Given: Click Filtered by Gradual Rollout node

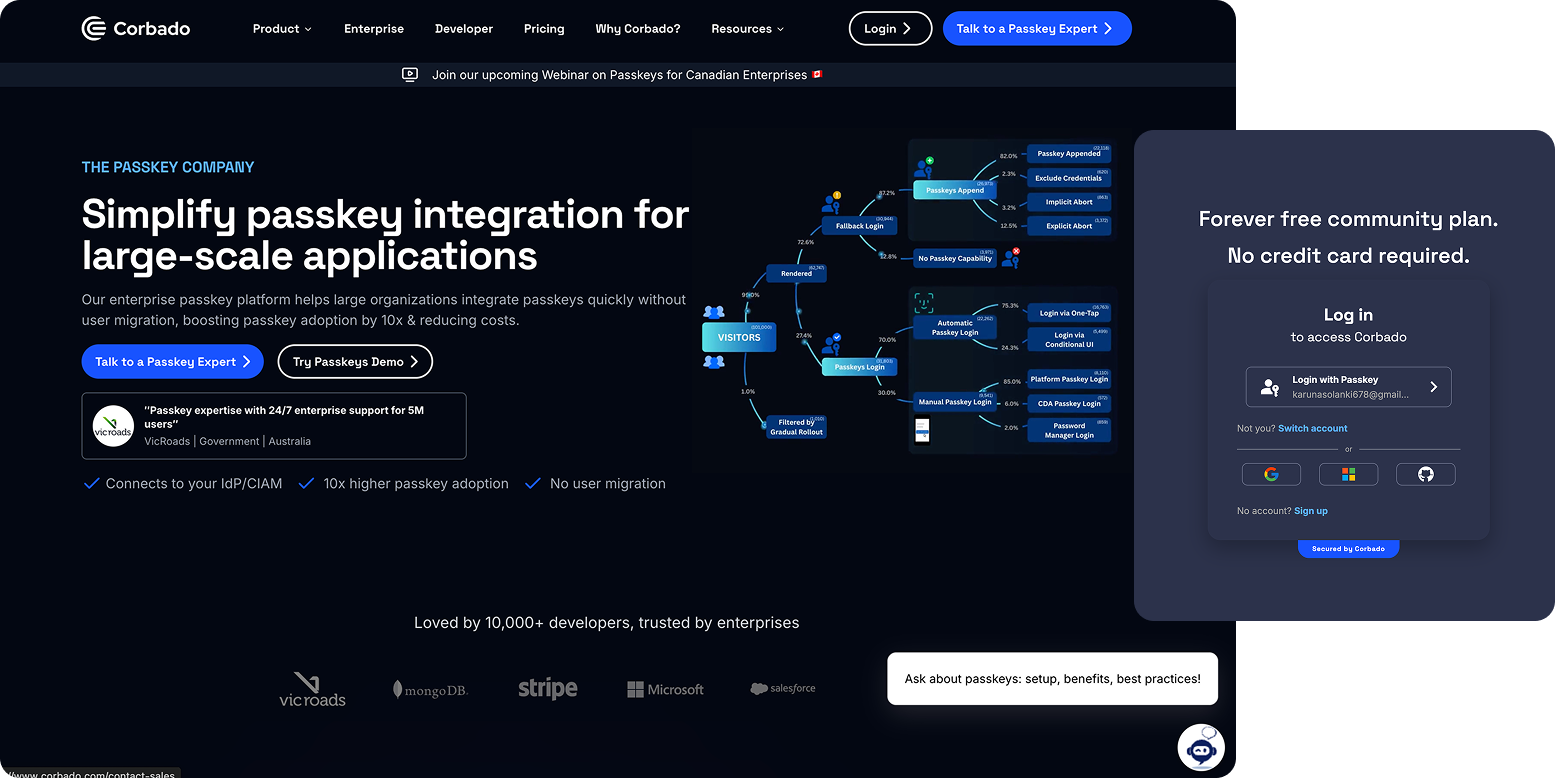Looking at the screenshot, I should click(x=796, y=427).
